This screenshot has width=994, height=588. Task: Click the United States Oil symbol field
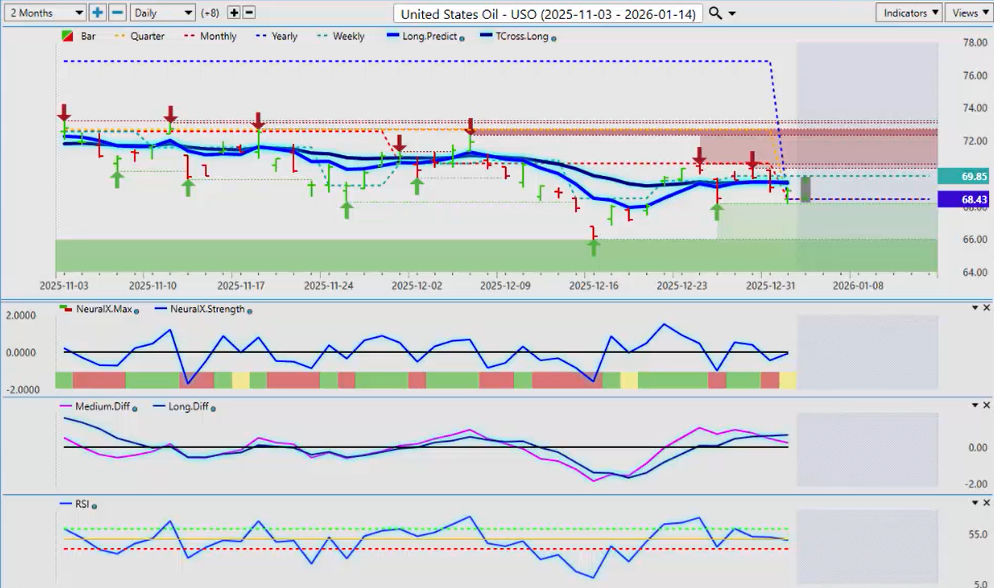[x=548, y=14]
